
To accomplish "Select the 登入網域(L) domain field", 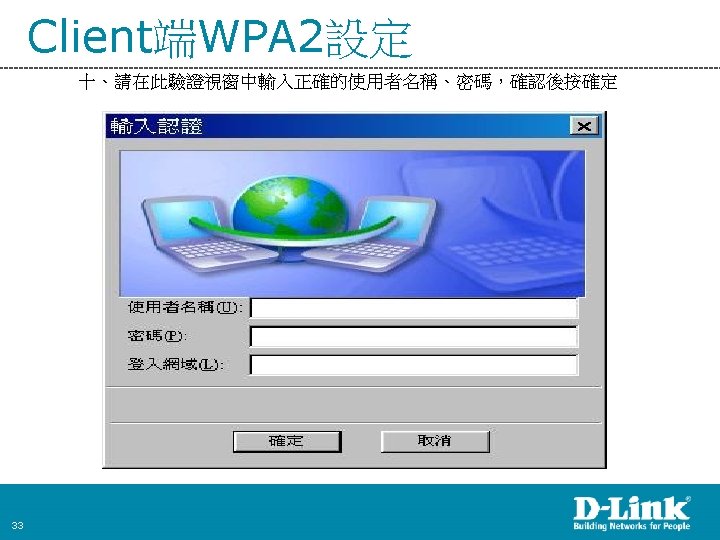I will (x=414, y=365).
